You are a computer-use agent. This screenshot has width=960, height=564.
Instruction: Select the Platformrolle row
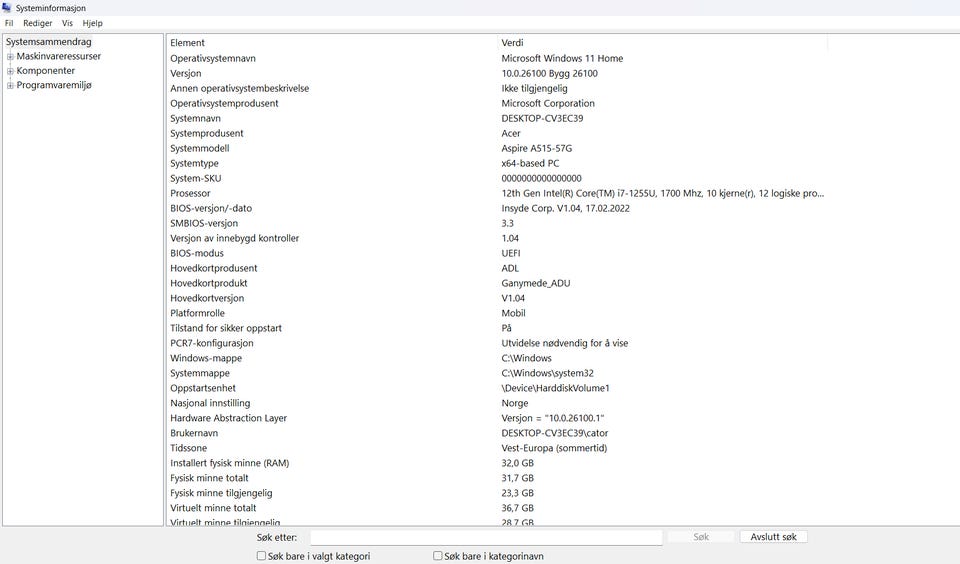[197, 314]
